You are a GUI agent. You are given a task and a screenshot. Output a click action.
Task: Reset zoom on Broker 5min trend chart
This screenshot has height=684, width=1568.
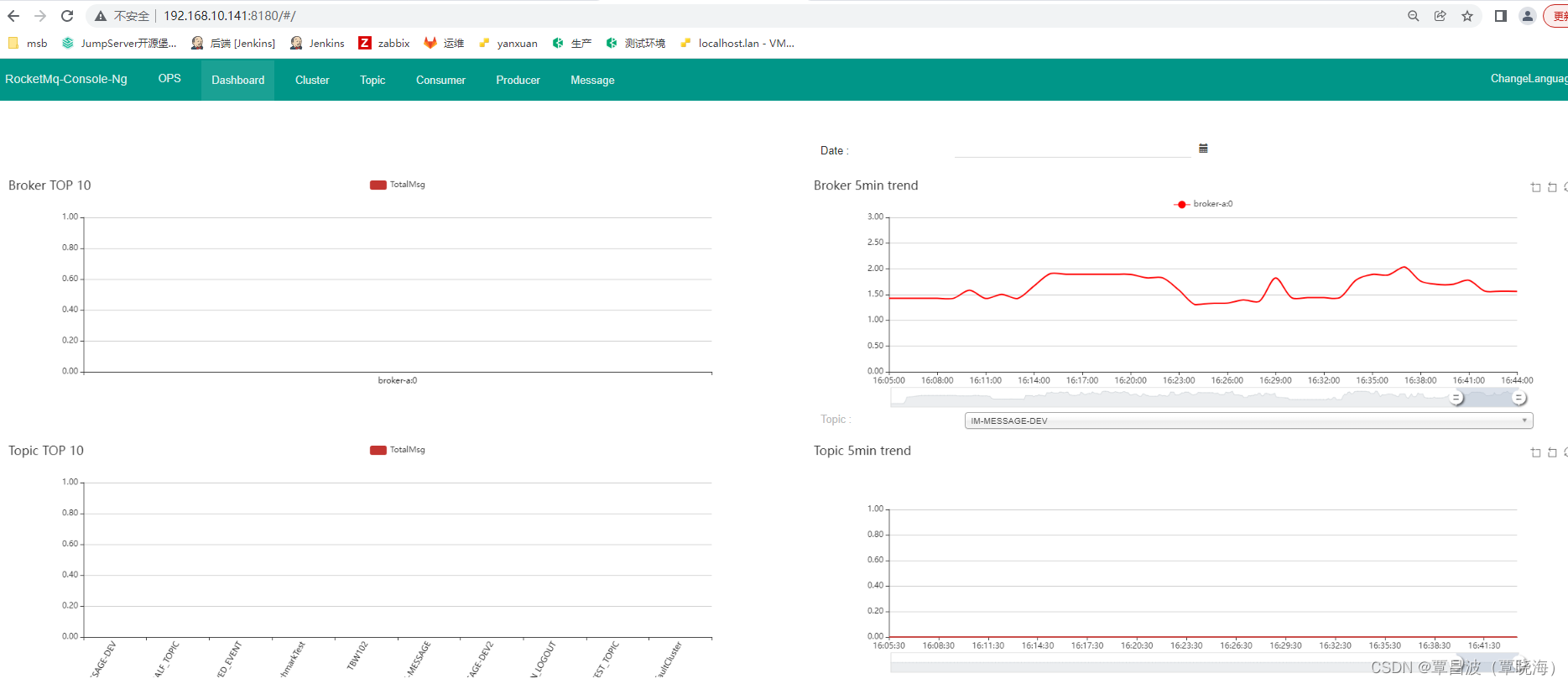(1552, 187)
